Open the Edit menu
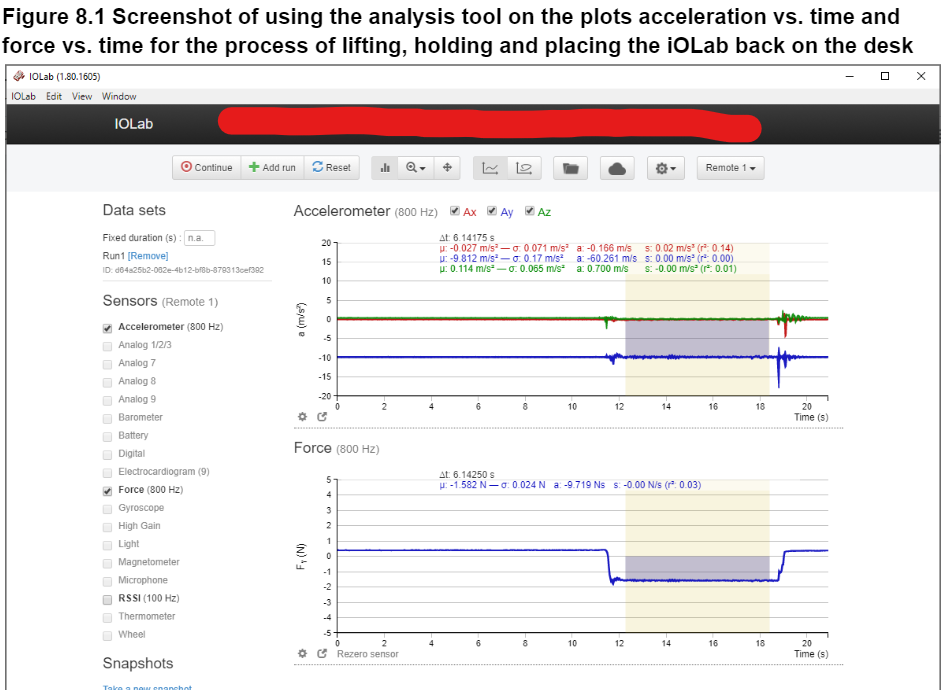The height and width of the screenshot is (690, 945). pyautogui.click(x=54, y=96)
